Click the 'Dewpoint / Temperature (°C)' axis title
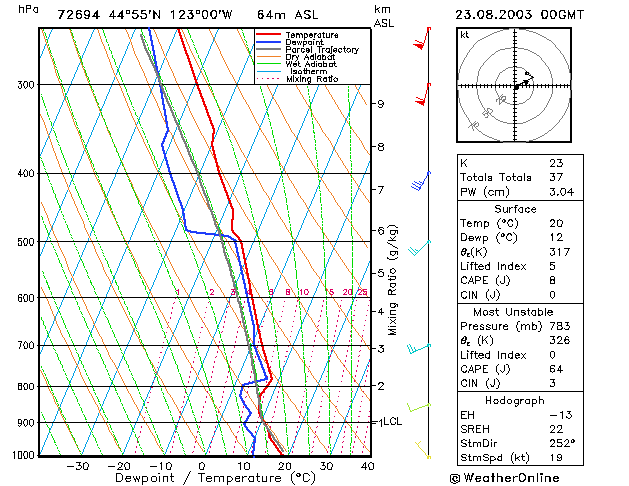The width and height of the screenshot is (629, 486). click(215, 478)
